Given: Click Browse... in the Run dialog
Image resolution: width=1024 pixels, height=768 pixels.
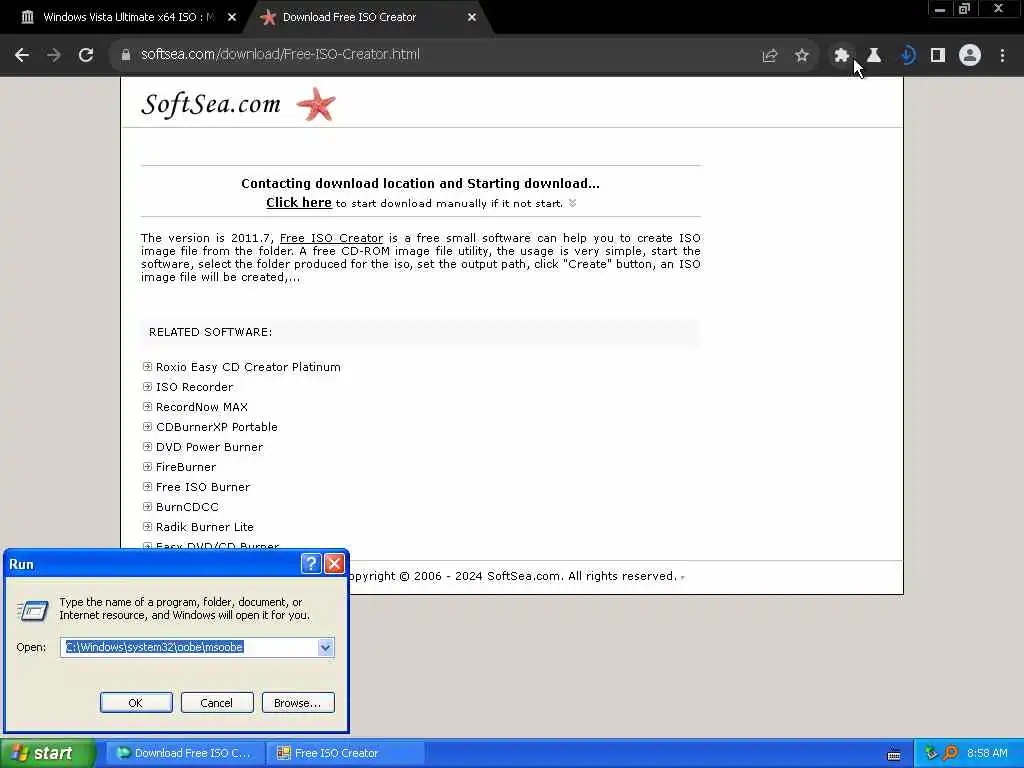Looking at the screenshot, I should tap(298, 703).
